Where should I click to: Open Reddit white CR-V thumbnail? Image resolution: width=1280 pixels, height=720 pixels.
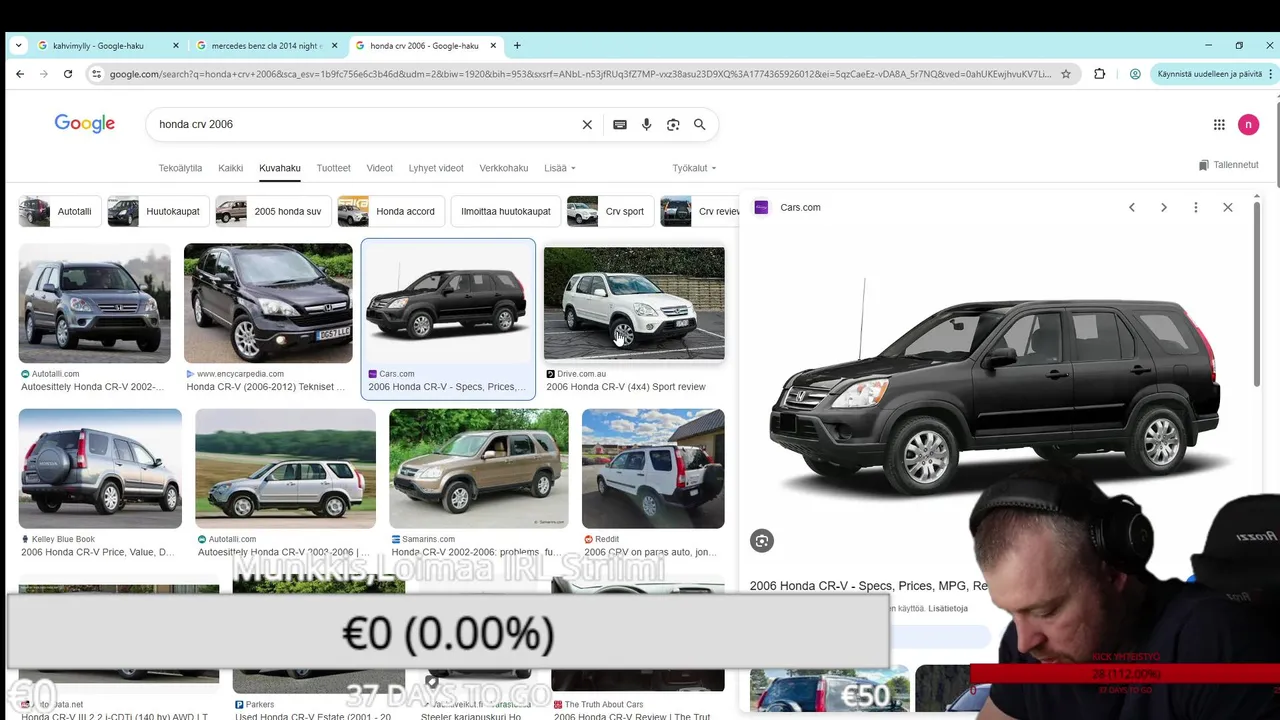(x=653, y=468)
